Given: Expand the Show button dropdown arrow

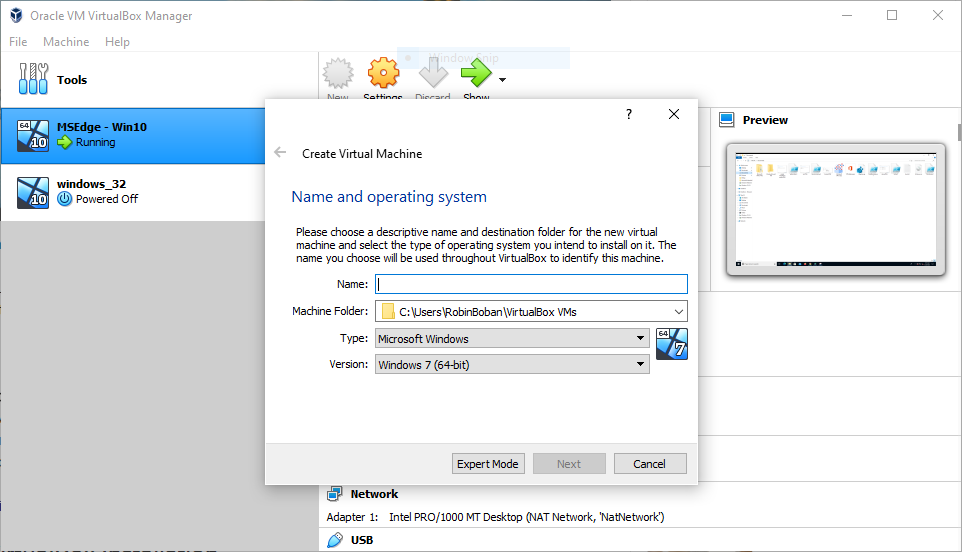Looking at the screenshot, I should 502,80.
